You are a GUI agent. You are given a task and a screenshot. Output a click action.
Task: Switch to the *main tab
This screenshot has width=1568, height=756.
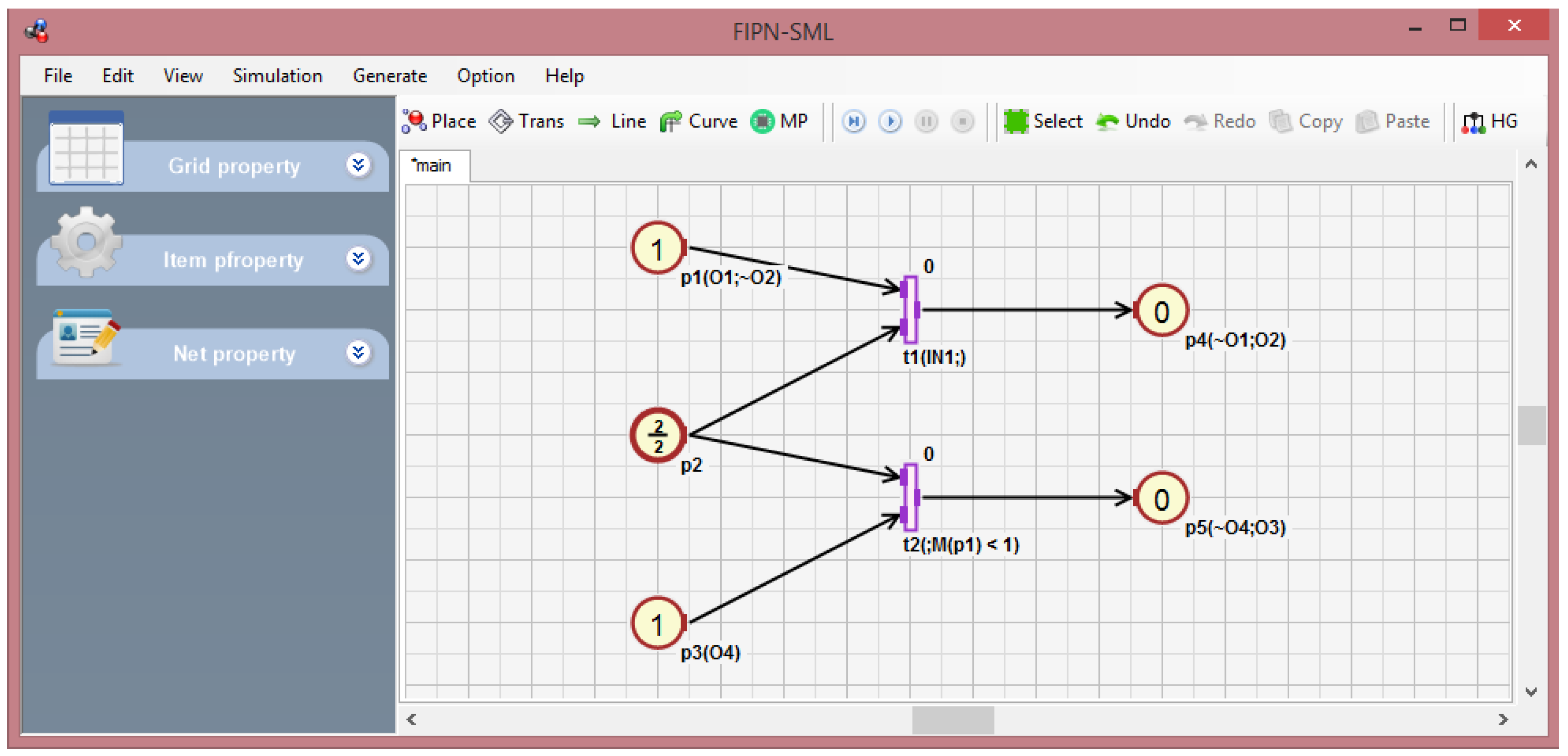tap(432, 165)
